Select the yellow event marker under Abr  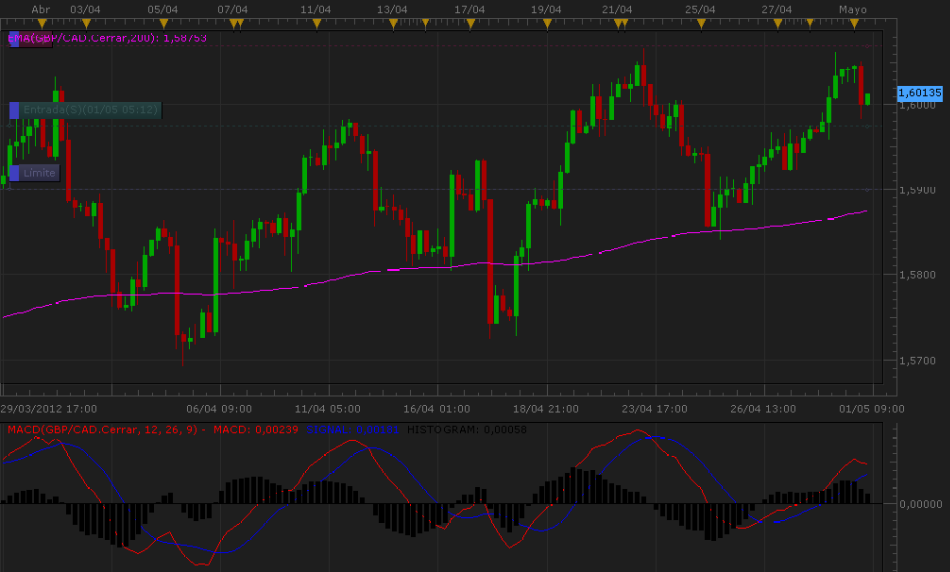pyautogui.click(x=42, y=22)
